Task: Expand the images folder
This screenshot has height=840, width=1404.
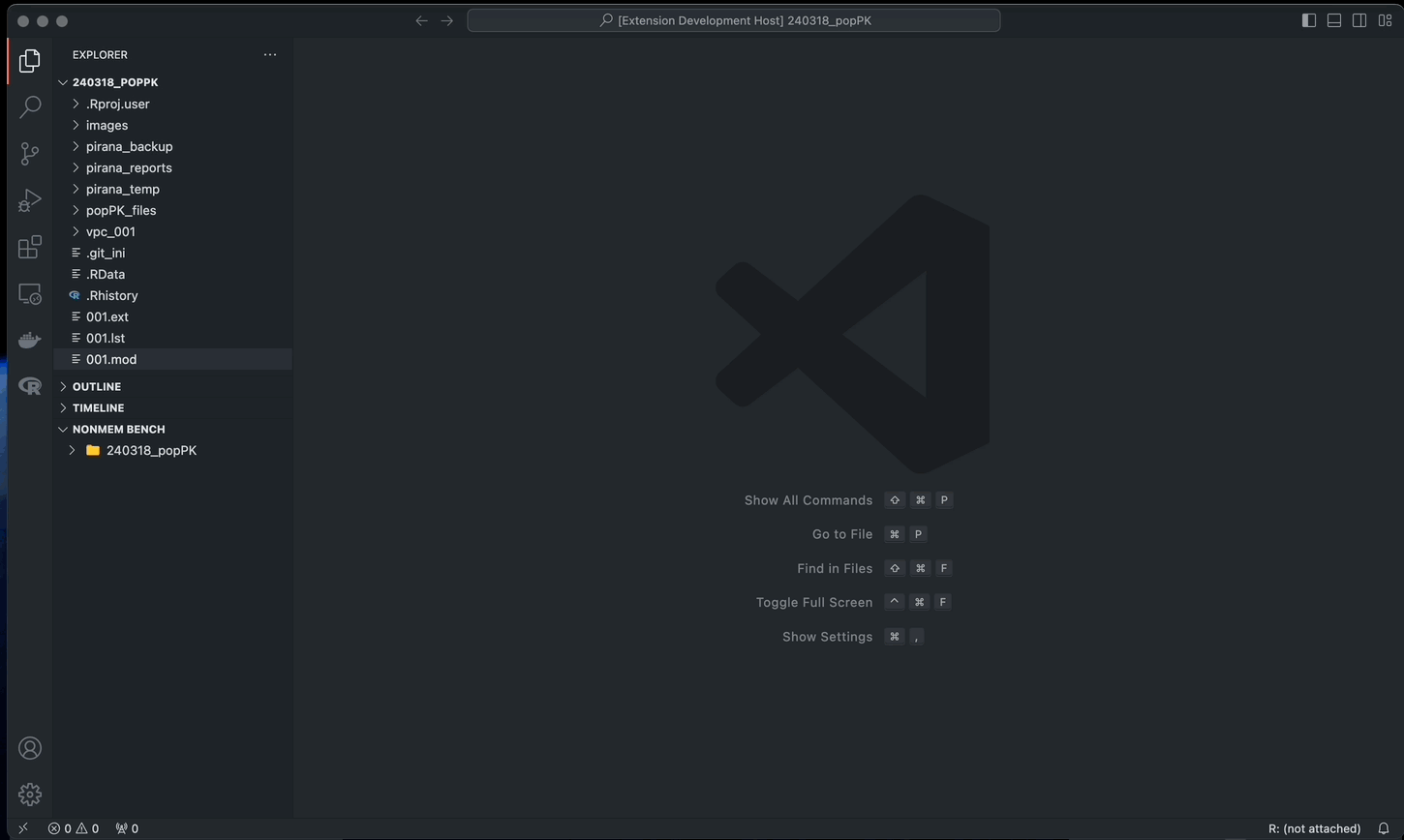Action: pos(173,125)
